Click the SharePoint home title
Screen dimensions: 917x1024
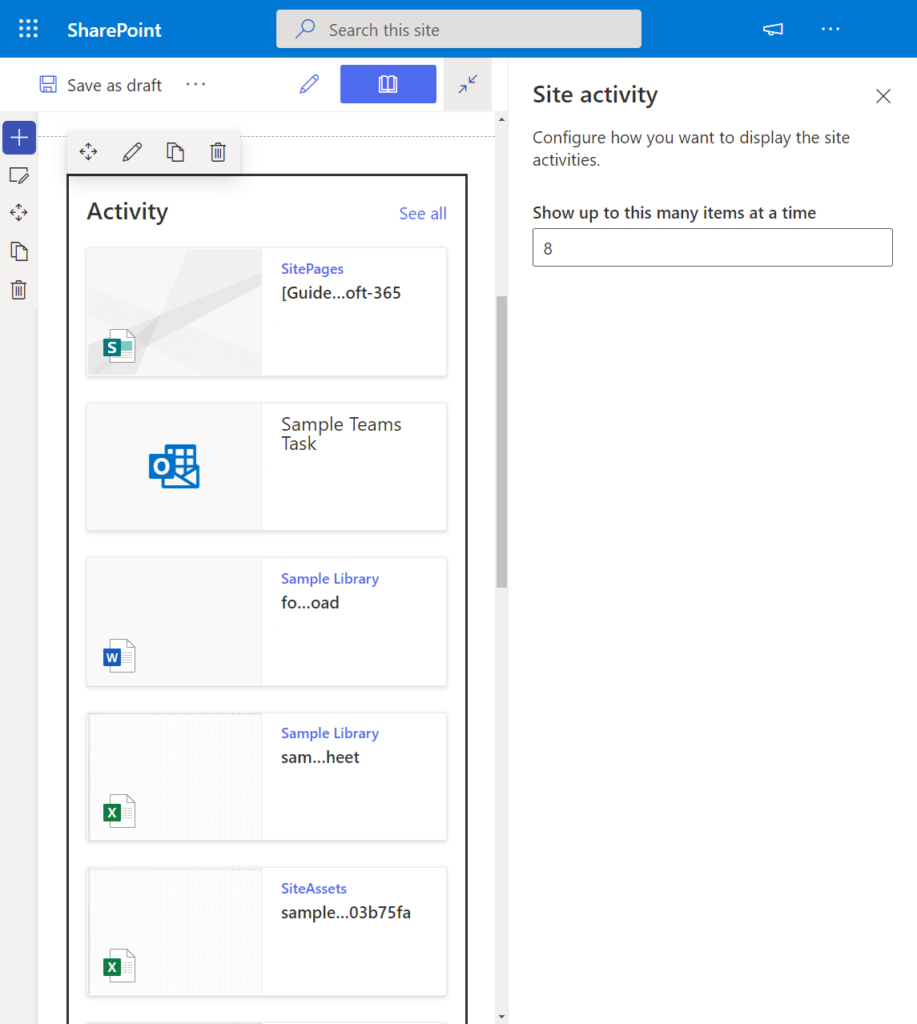coord(114,30)
